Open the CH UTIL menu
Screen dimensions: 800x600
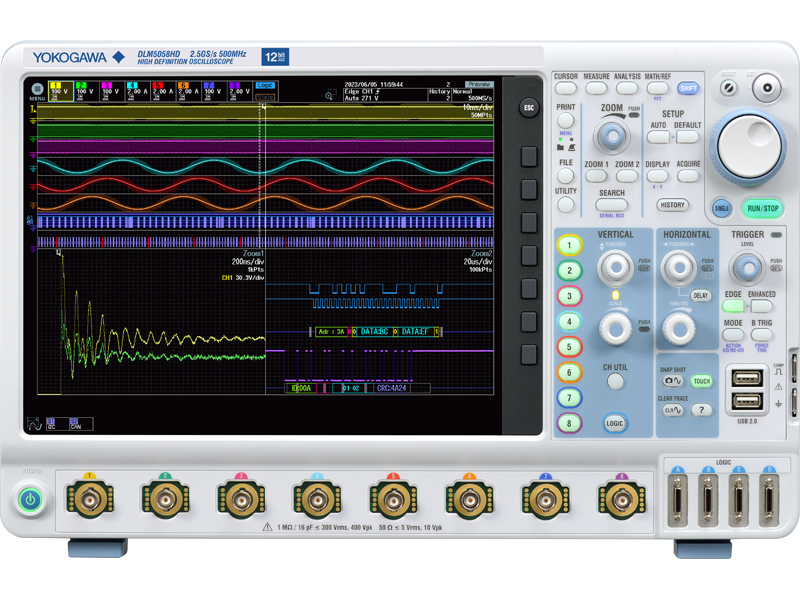(613, 382)
